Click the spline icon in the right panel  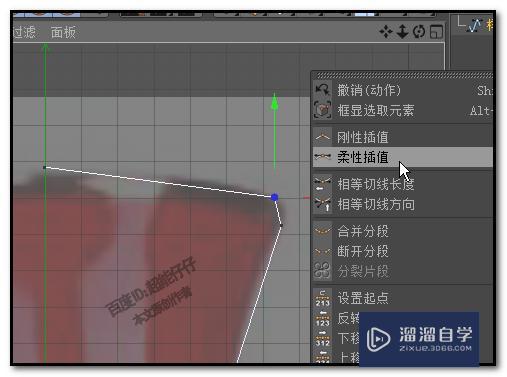[x=474, y=25]
